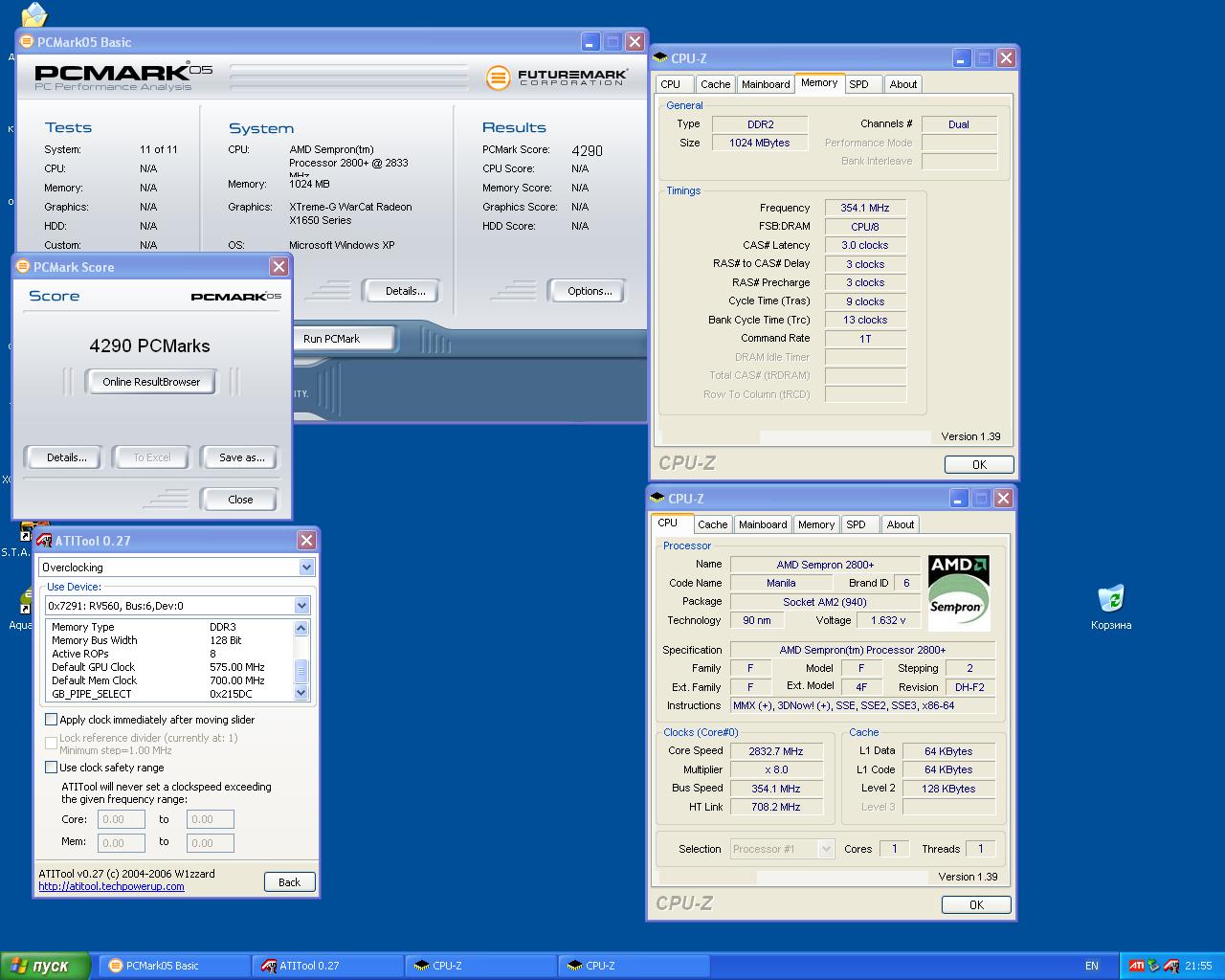Click the Back button in ATITool
This screenshot has height=980, width=1225.
pos(289,882)
